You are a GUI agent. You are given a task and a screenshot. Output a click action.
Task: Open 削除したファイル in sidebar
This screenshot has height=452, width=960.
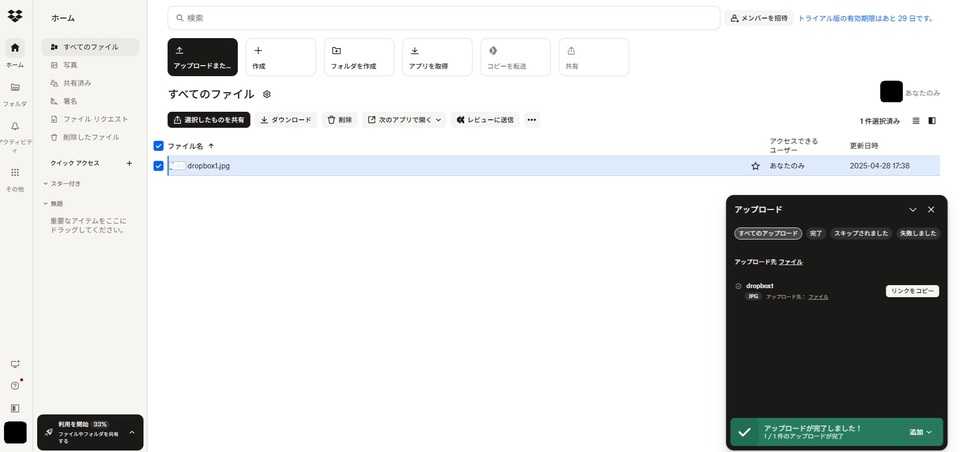[91, 137]
